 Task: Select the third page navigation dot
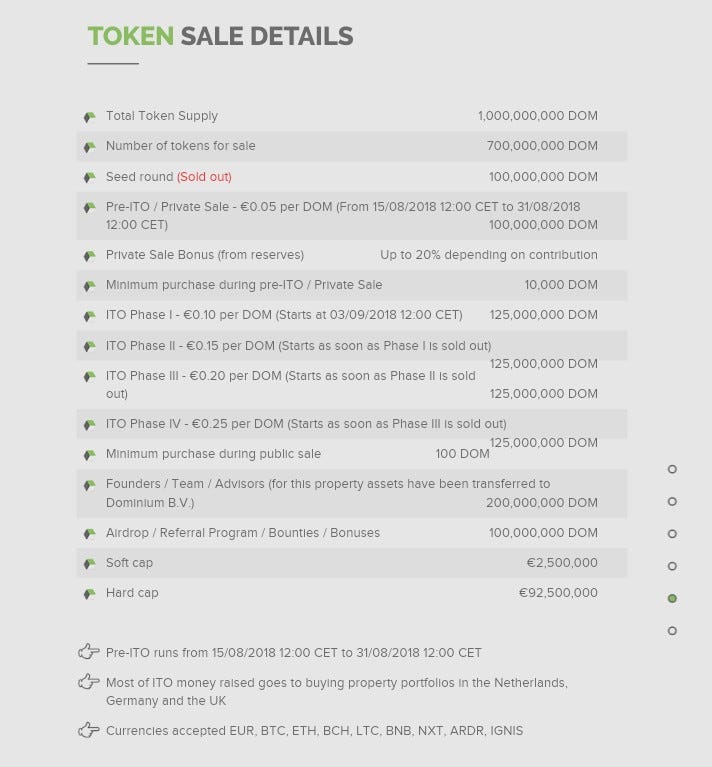(x=672, y=534)
